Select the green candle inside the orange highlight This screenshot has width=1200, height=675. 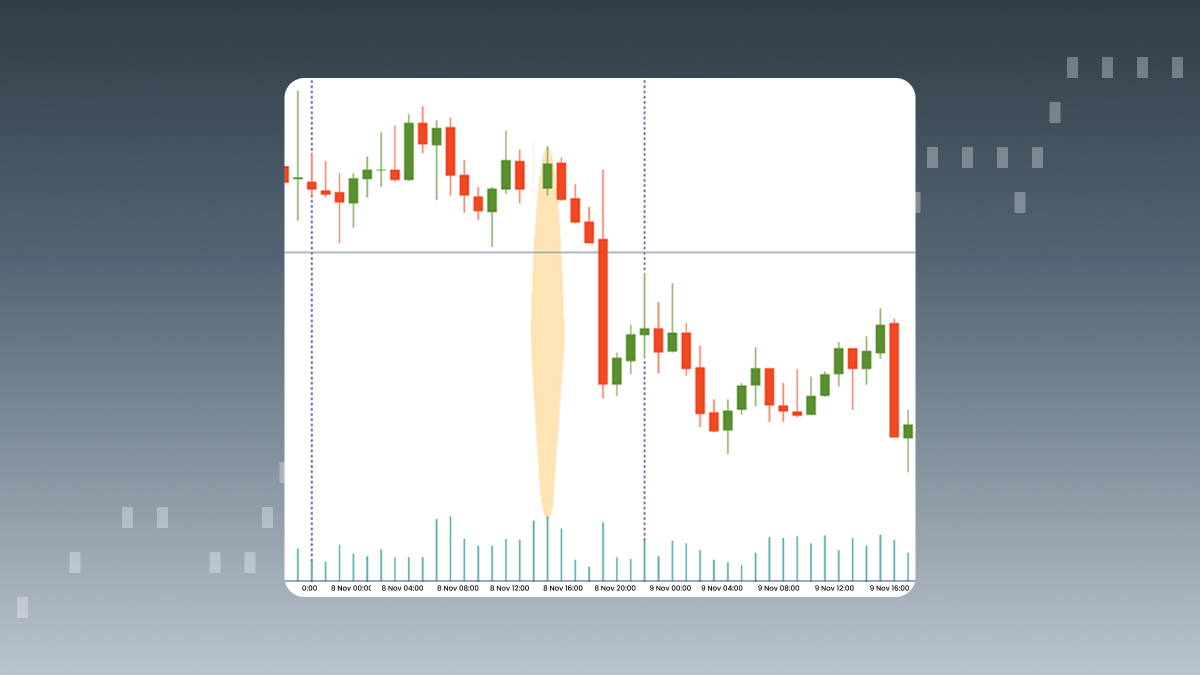pyautogui.click(x=547, y=176)
